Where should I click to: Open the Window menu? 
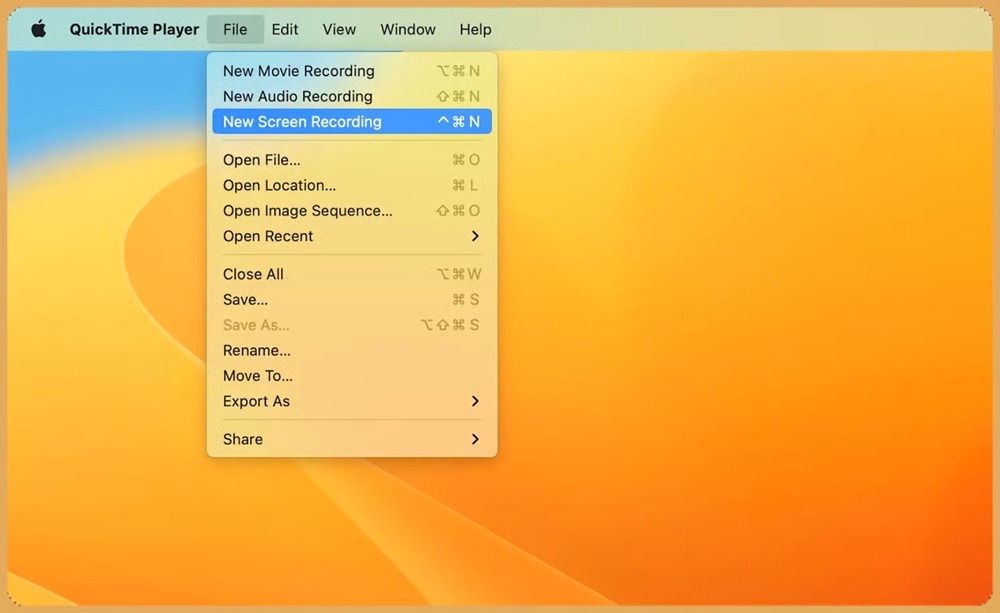(x=408, y=29)
